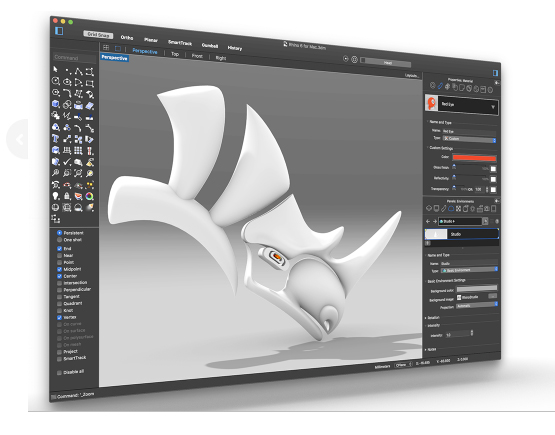Select the Ellipse tool

click(x=67, y=82)
